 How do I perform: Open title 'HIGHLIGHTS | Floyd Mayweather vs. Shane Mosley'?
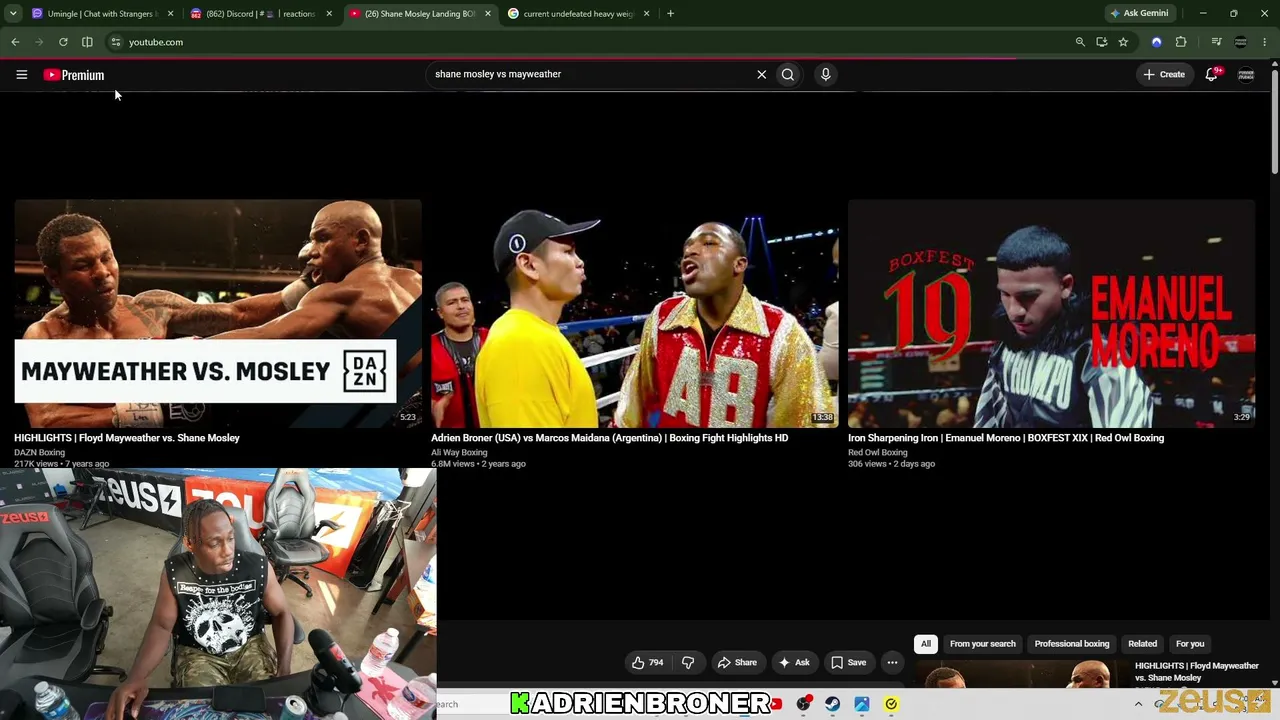pos(127,438)
